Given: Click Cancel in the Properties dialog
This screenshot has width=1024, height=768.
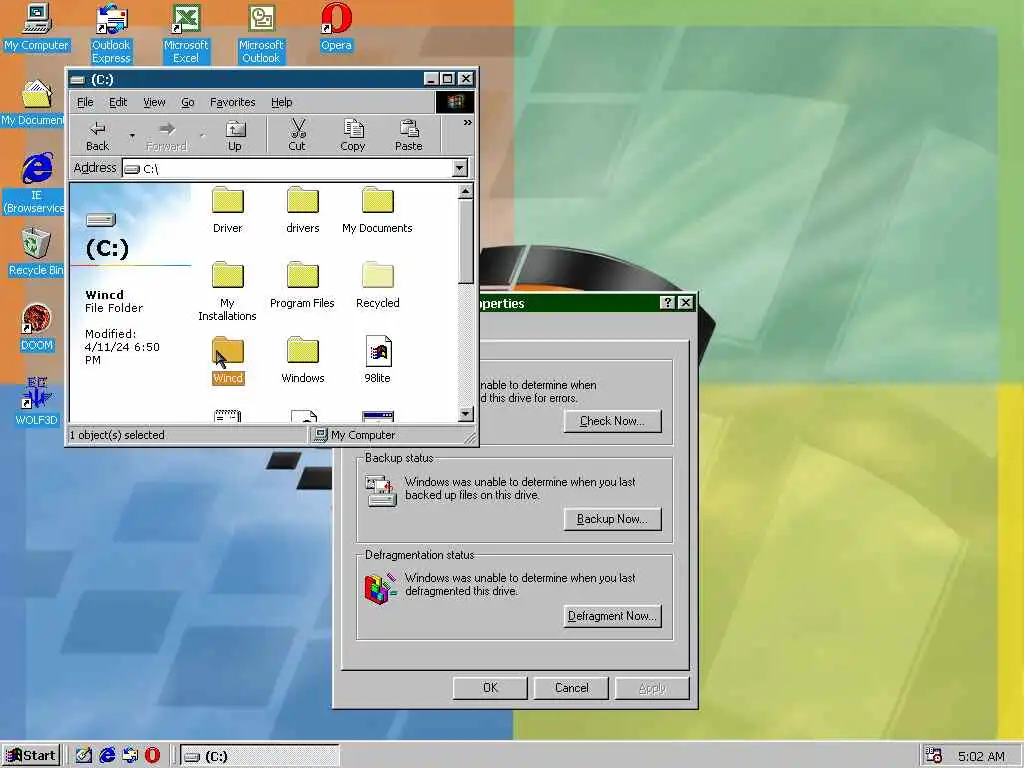Looking at the screenshot, I should tap(571, 688).
